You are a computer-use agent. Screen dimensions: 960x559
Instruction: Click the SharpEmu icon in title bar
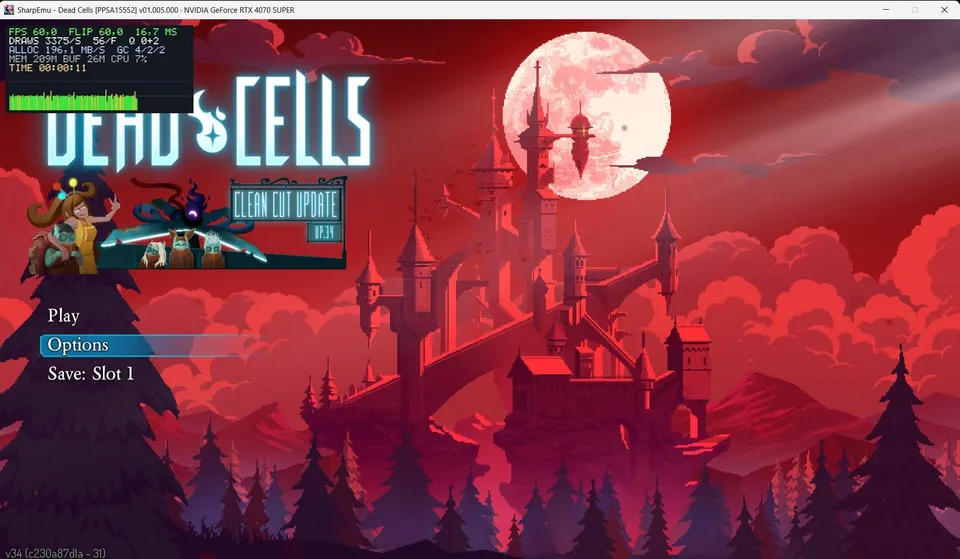point(9,10)
